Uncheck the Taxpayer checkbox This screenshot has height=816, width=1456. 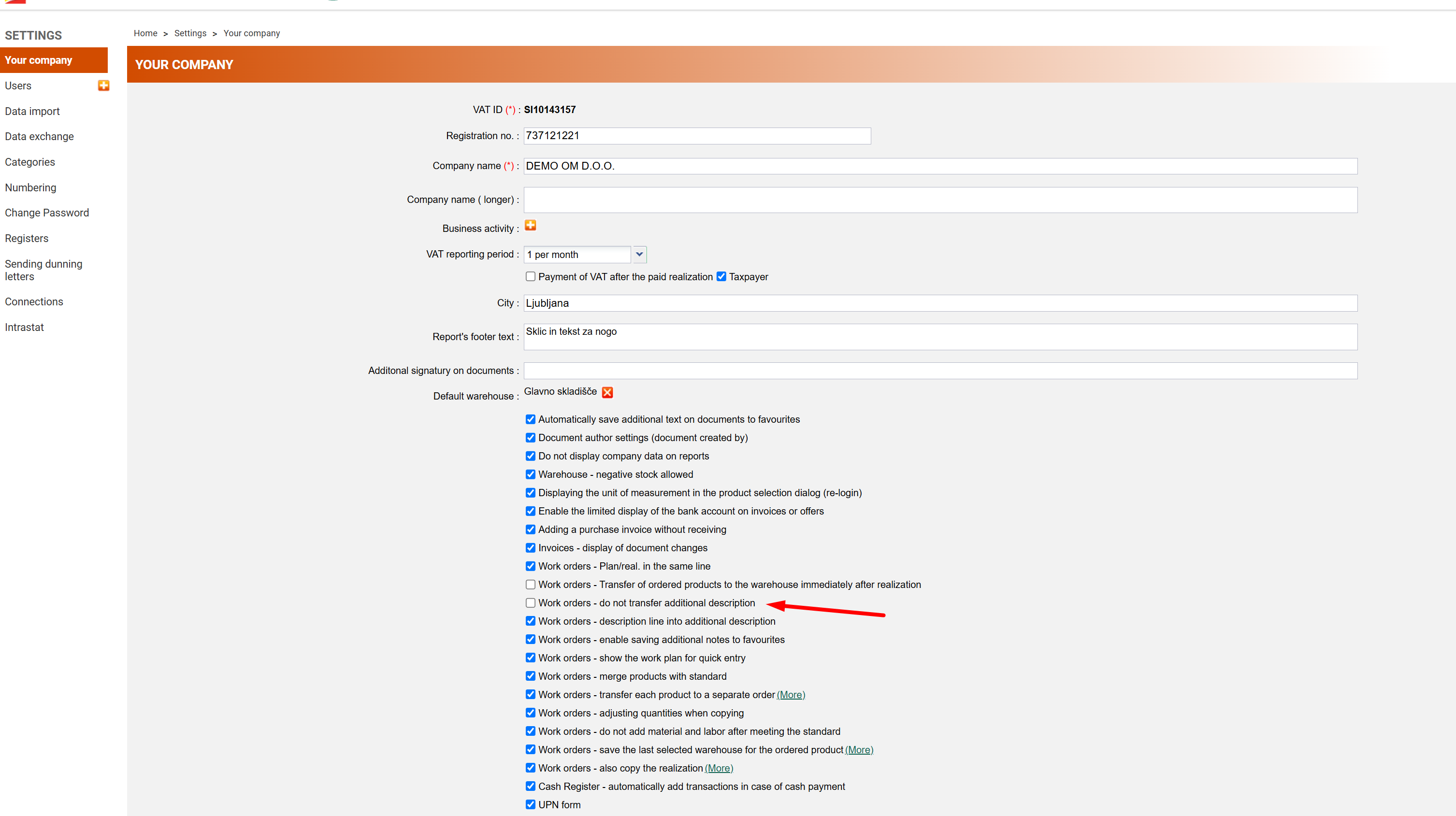point(721,276)
